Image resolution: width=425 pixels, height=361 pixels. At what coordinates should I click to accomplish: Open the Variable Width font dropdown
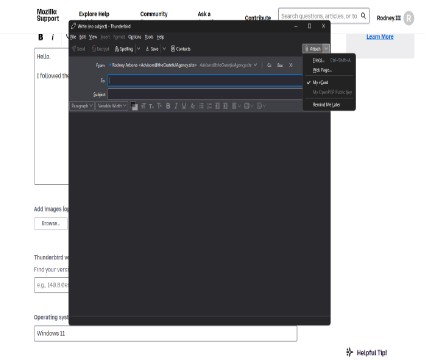[x=112, y=106]
